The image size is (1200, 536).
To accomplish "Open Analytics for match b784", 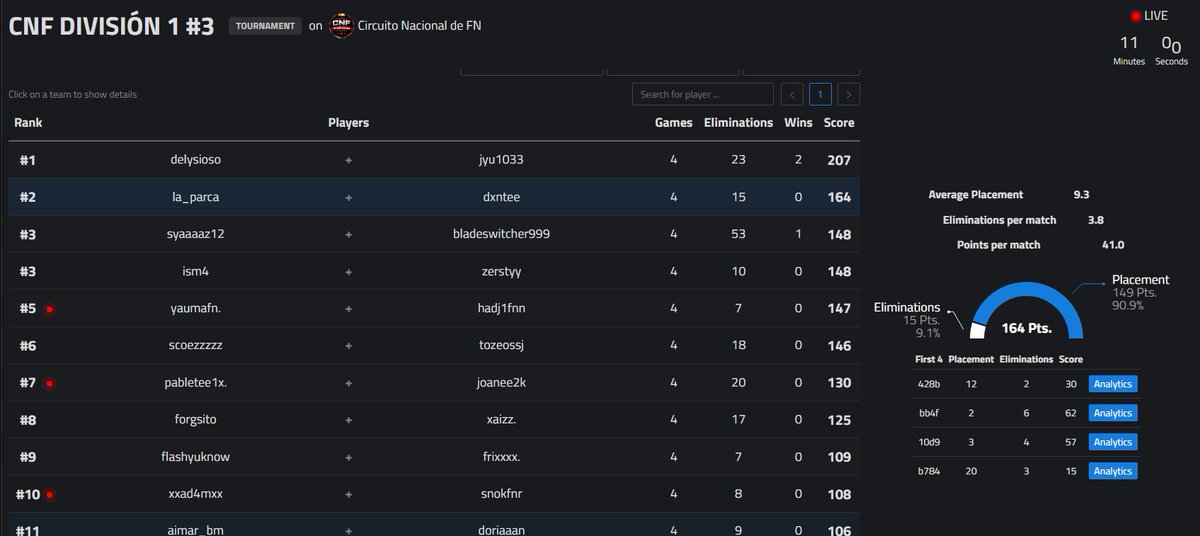I will [1113, 471].
